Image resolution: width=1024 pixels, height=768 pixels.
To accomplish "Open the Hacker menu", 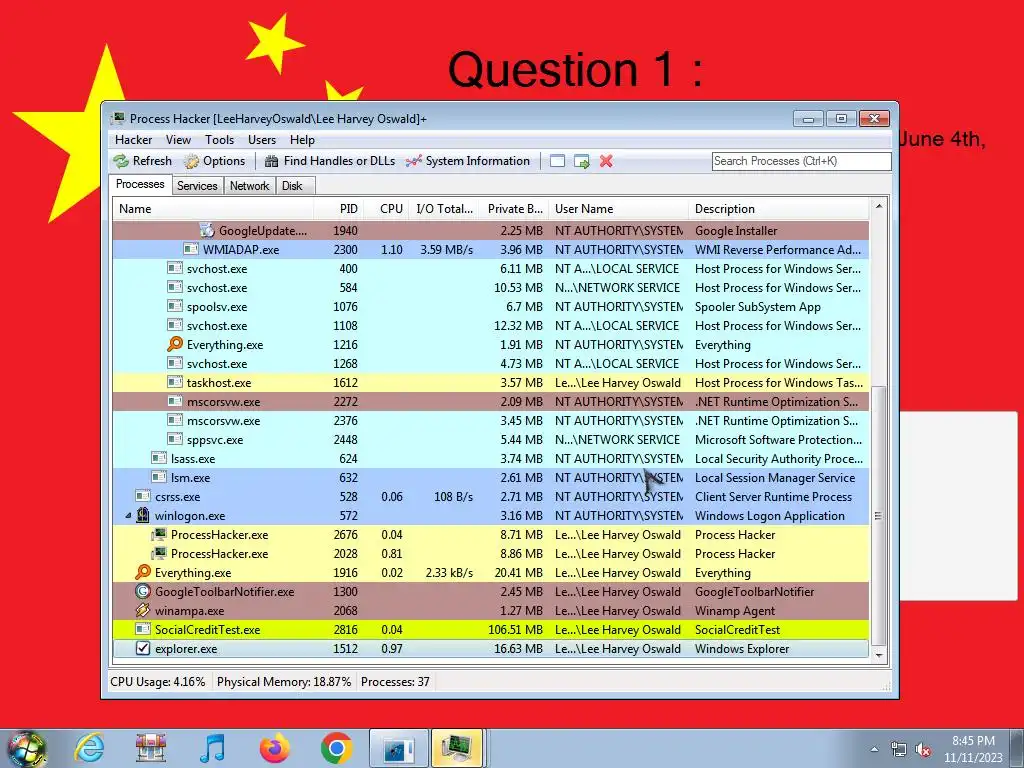I will (134, 140).
